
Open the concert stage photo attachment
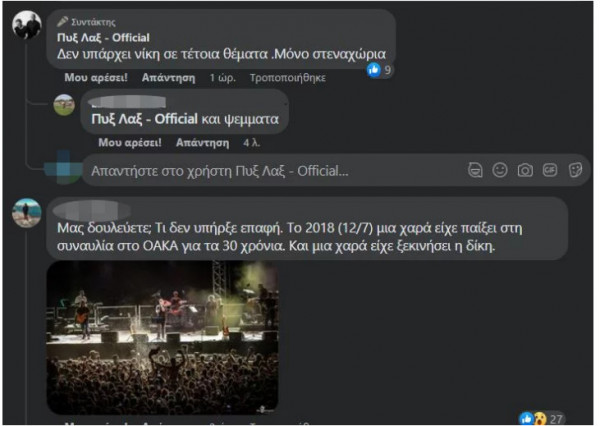point(162,338)
